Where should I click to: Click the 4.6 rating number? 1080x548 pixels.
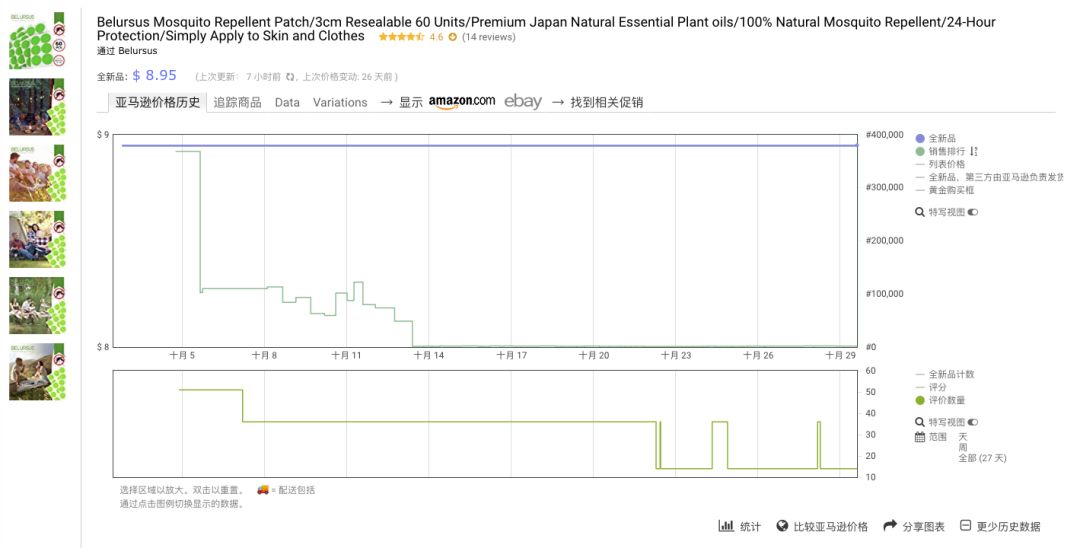click(436, 37)
